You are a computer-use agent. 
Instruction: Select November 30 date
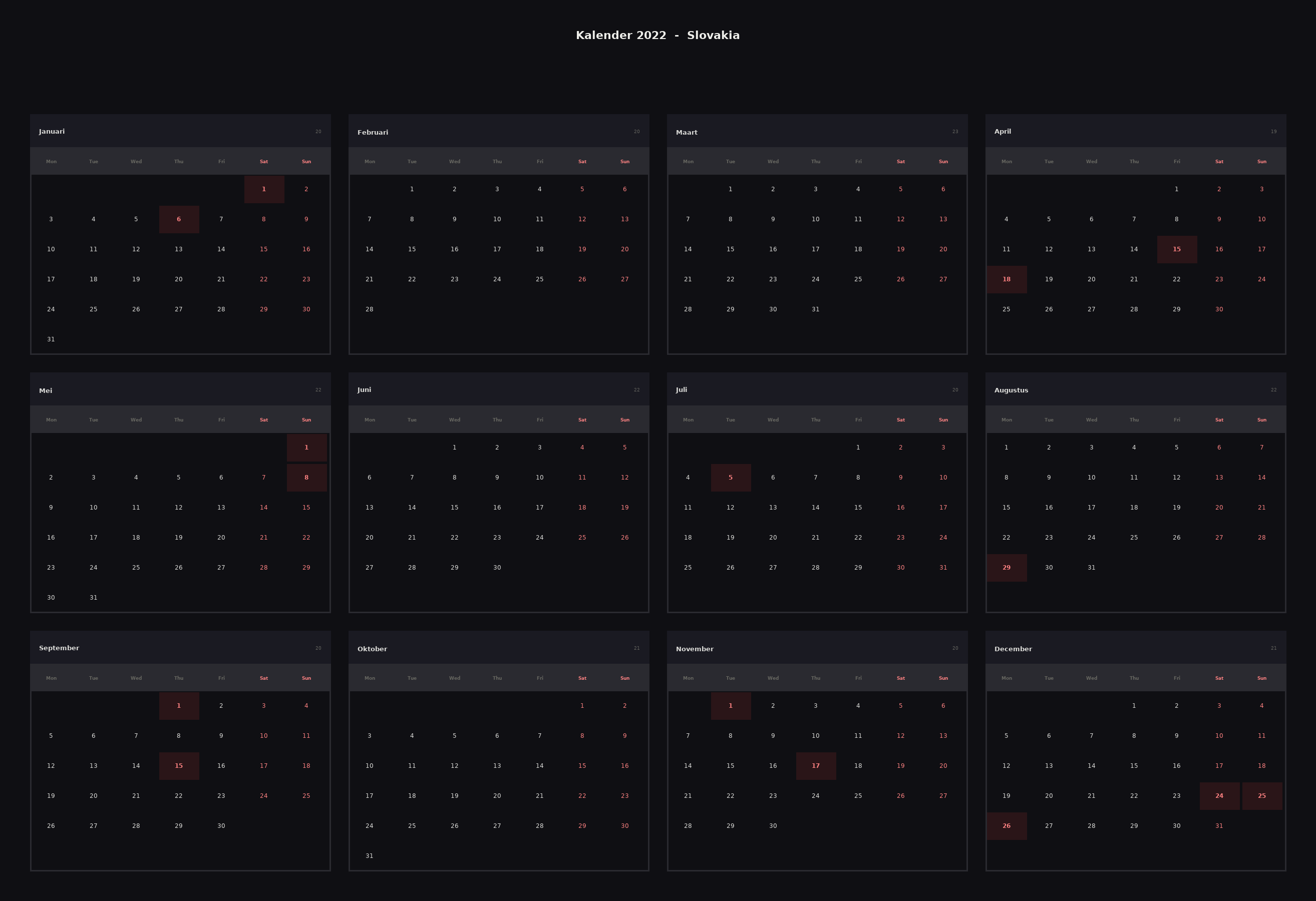pos(773,825)
